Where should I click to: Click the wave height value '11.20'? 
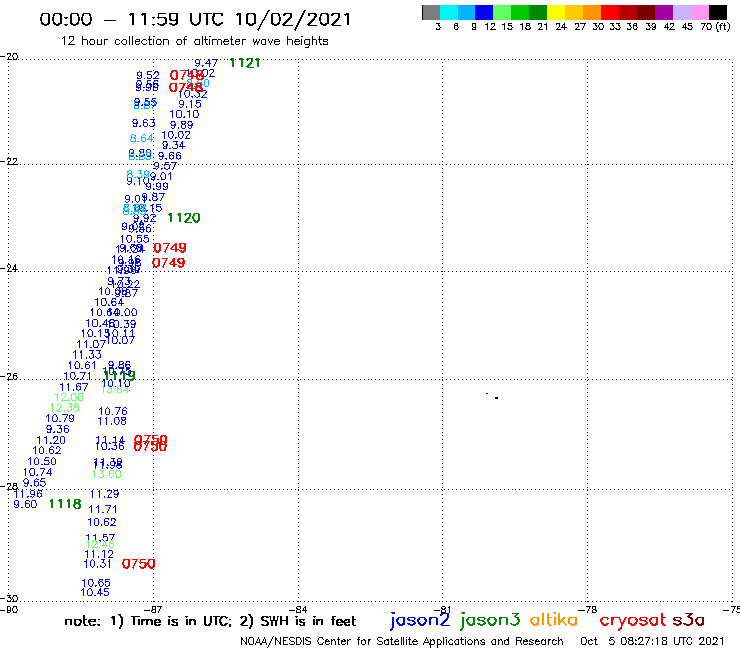tap(51, 440)
